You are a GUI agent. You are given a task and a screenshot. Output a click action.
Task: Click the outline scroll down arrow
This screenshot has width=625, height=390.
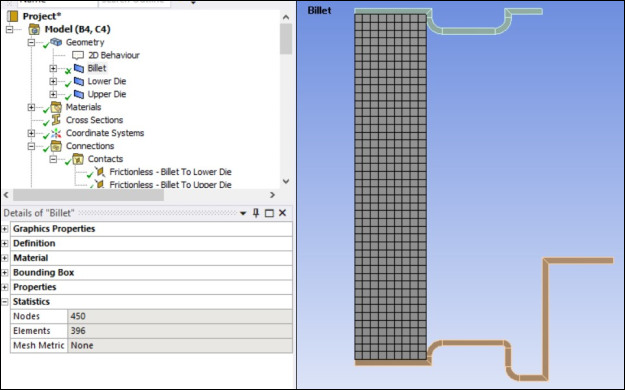coord(286,181)
